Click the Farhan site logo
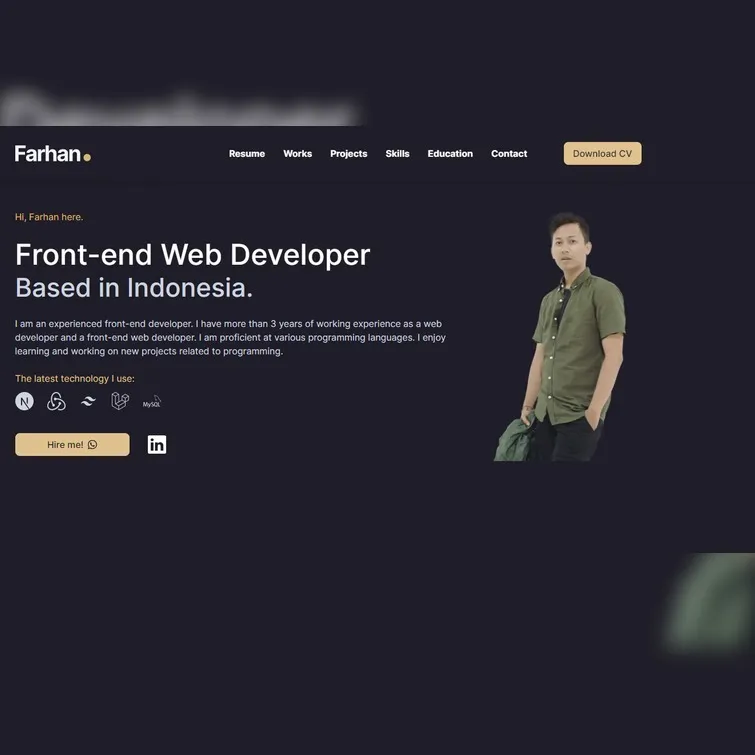The width and height of the screenshot is (755, 755). coord(52,154)
